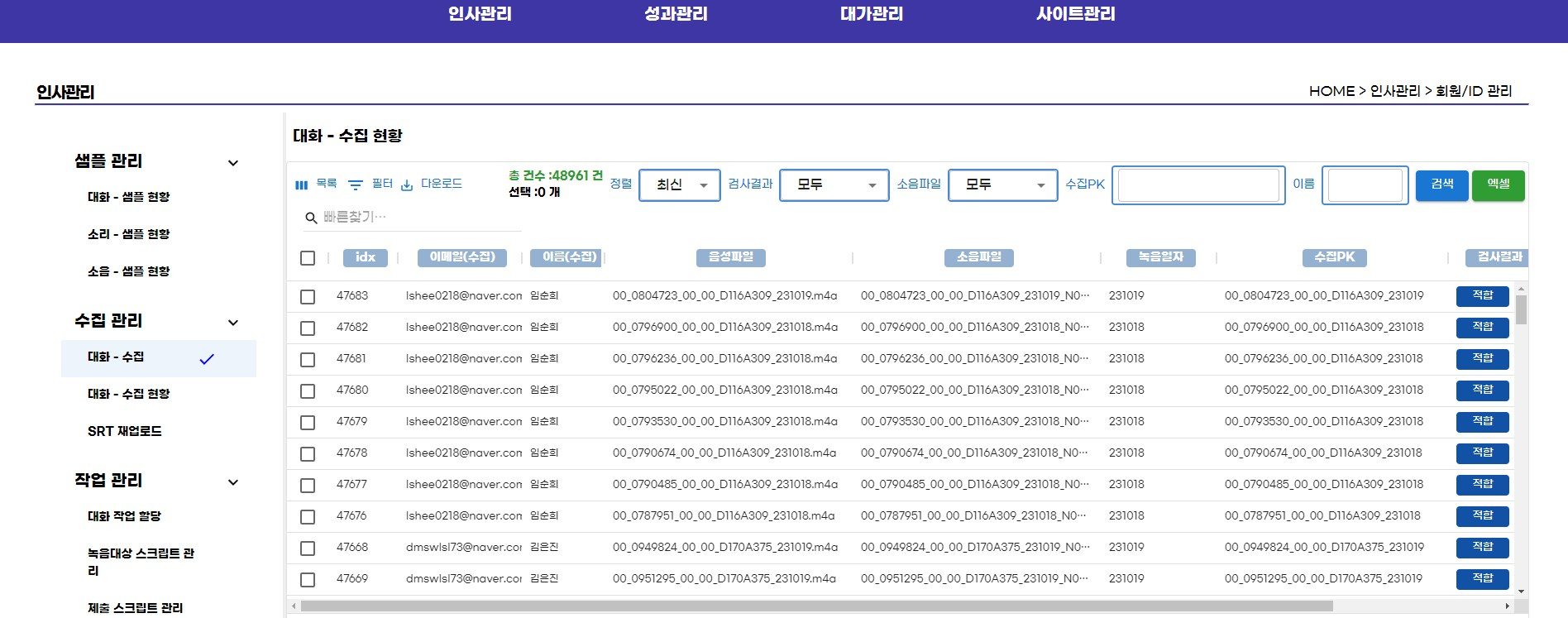Toggle the select-all header checkbox

click(x=308, y=258)
